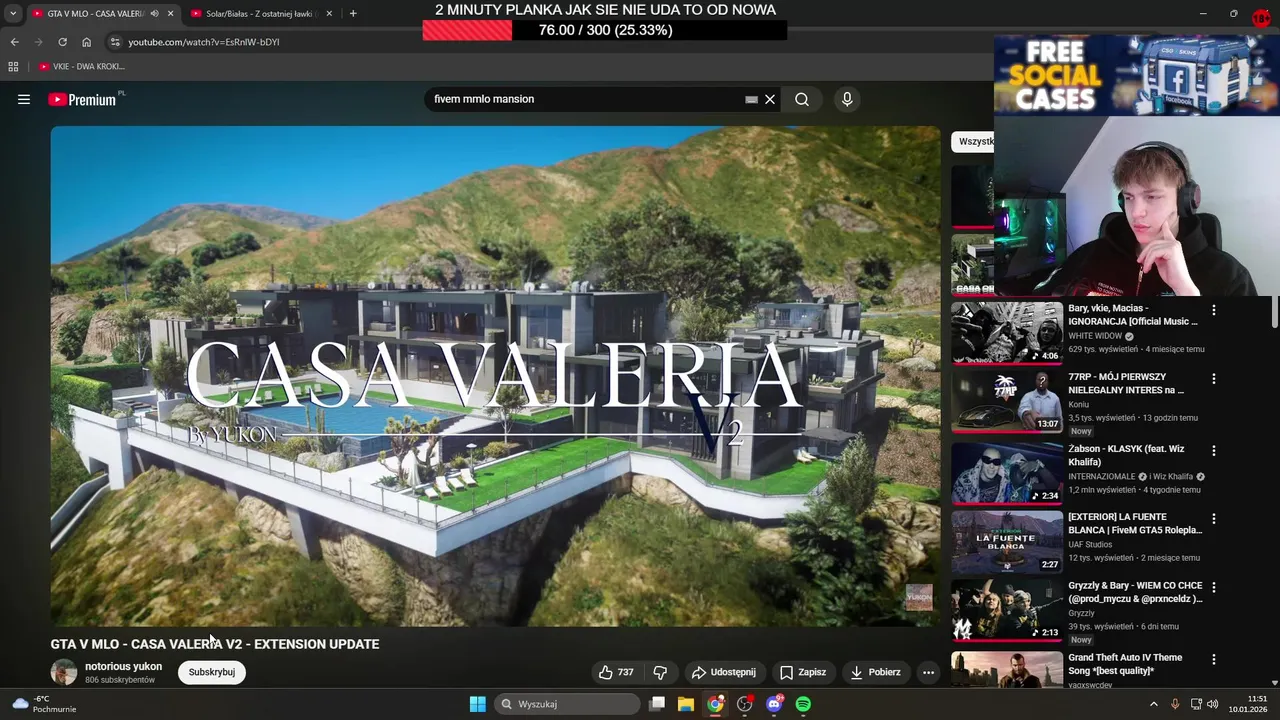Open options menu for 77RP video
The height and width of the screenshot is (720, 1280).
pyautogui.click(x=1214, y=379)
